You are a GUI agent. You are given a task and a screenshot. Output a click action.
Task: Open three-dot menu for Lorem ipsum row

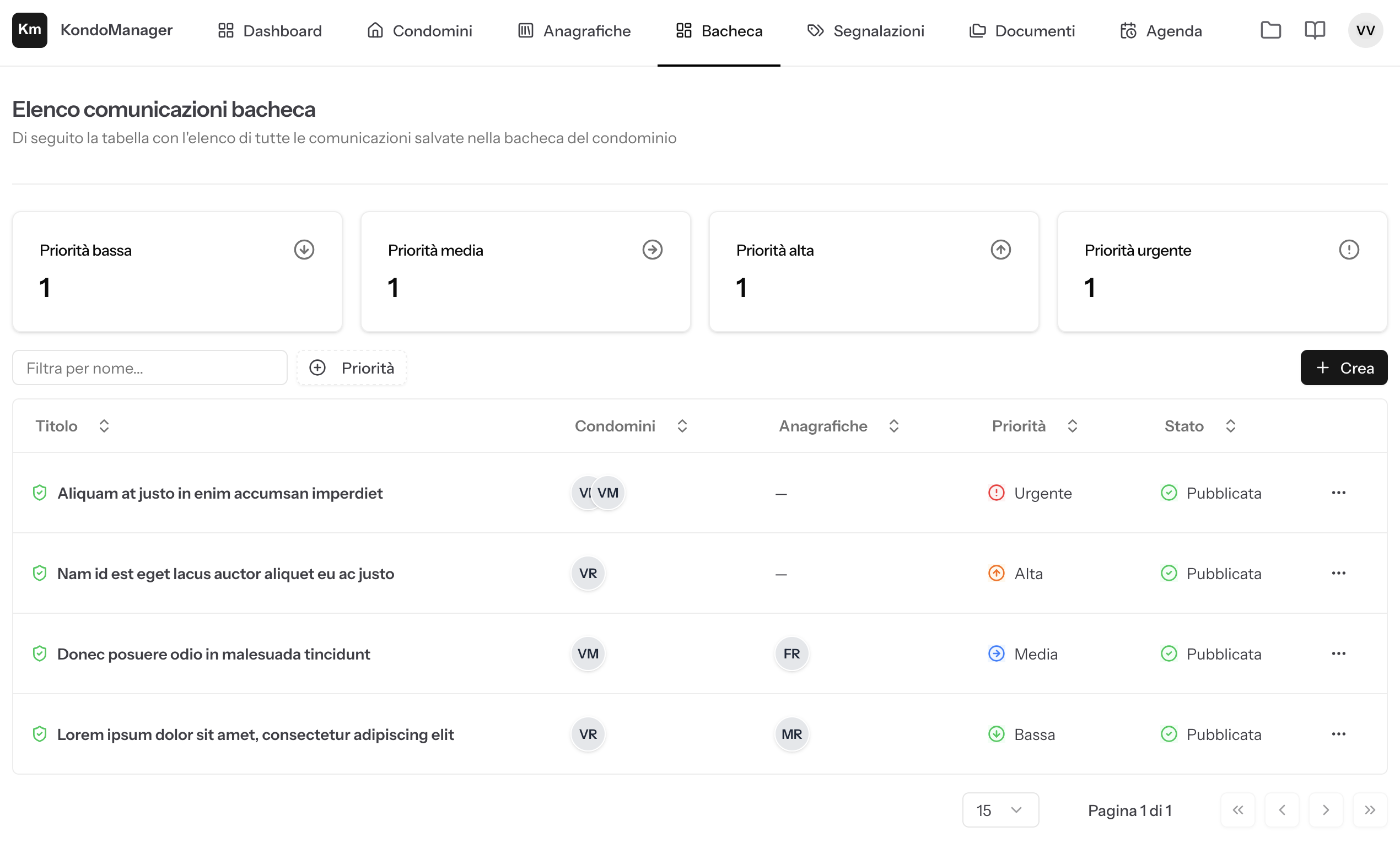(x=1338, y=734)
